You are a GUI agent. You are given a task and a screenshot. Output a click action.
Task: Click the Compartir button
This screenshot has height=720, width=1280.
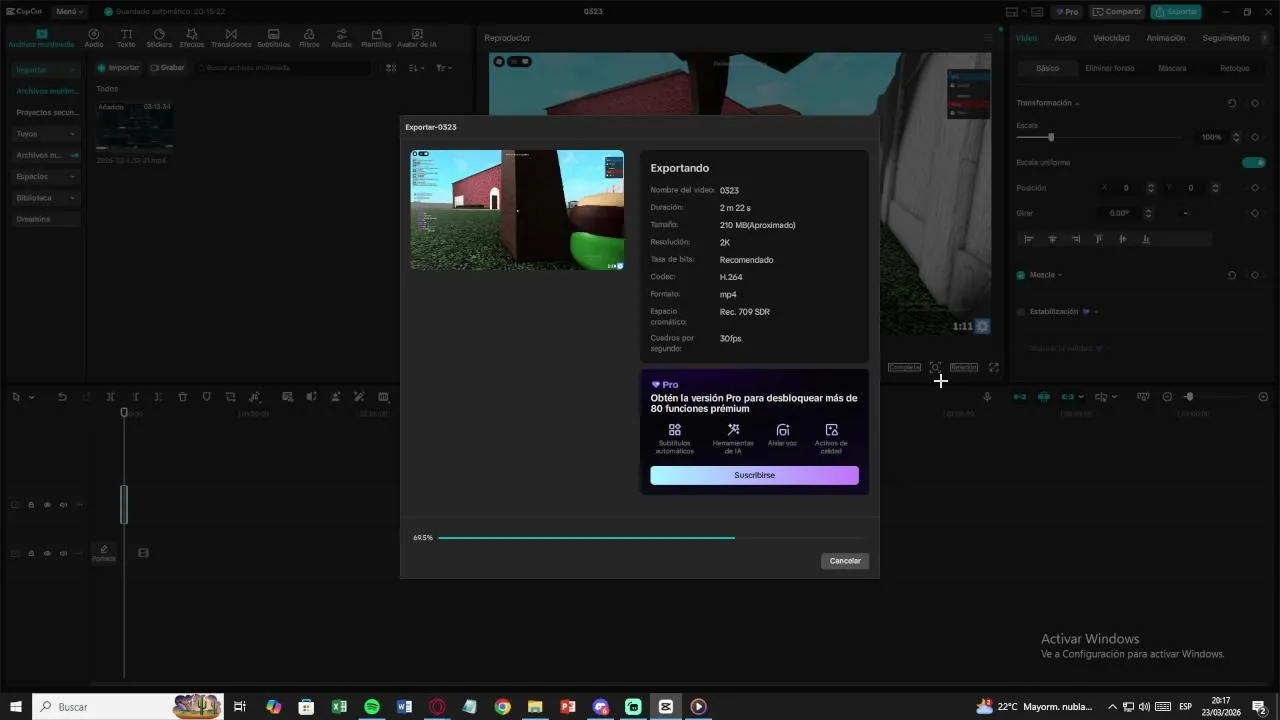(x=1117, y=12)
